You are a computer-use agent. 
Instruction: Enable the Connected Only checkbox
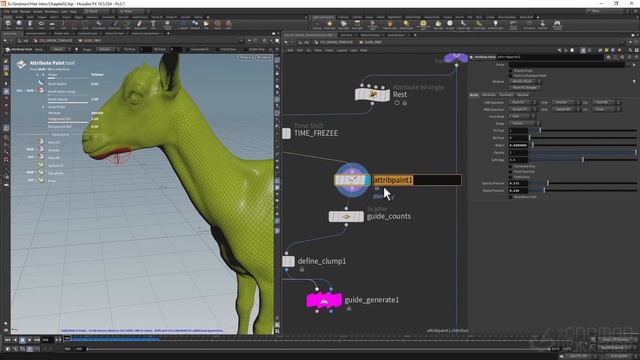(511, 167)
